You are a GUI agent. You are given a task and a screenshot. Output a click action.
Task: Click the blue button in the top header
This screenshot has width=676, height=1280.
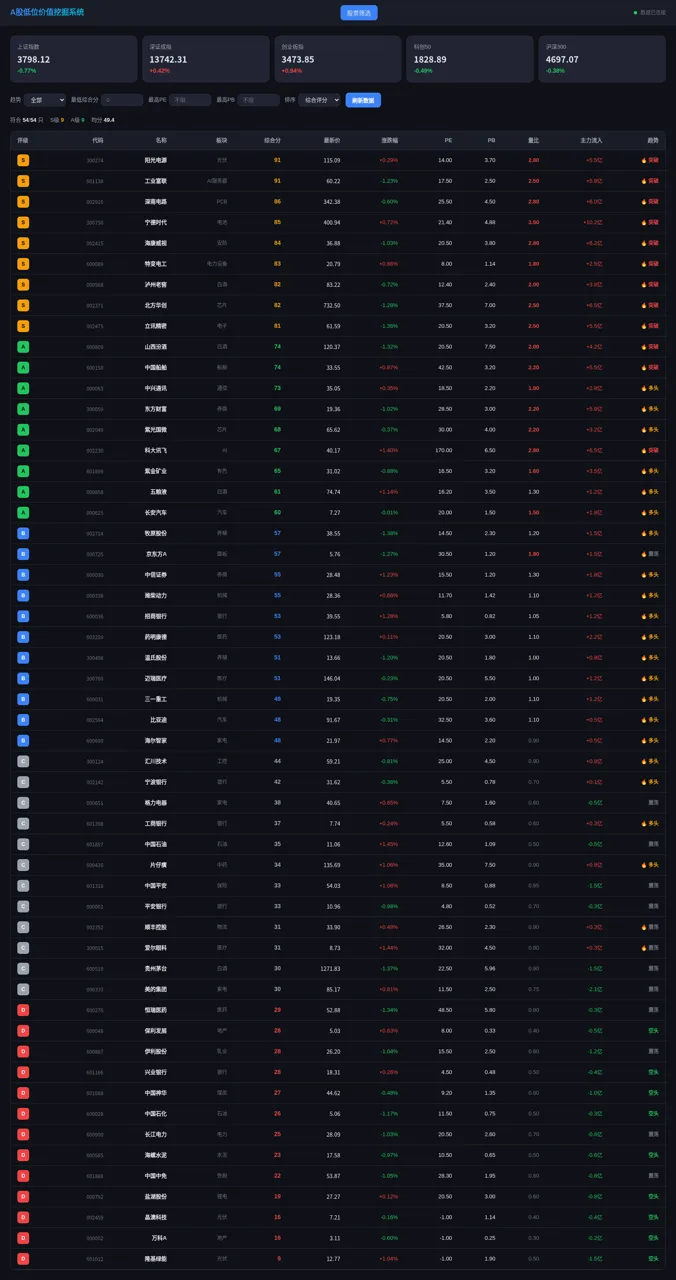point(359,13)
